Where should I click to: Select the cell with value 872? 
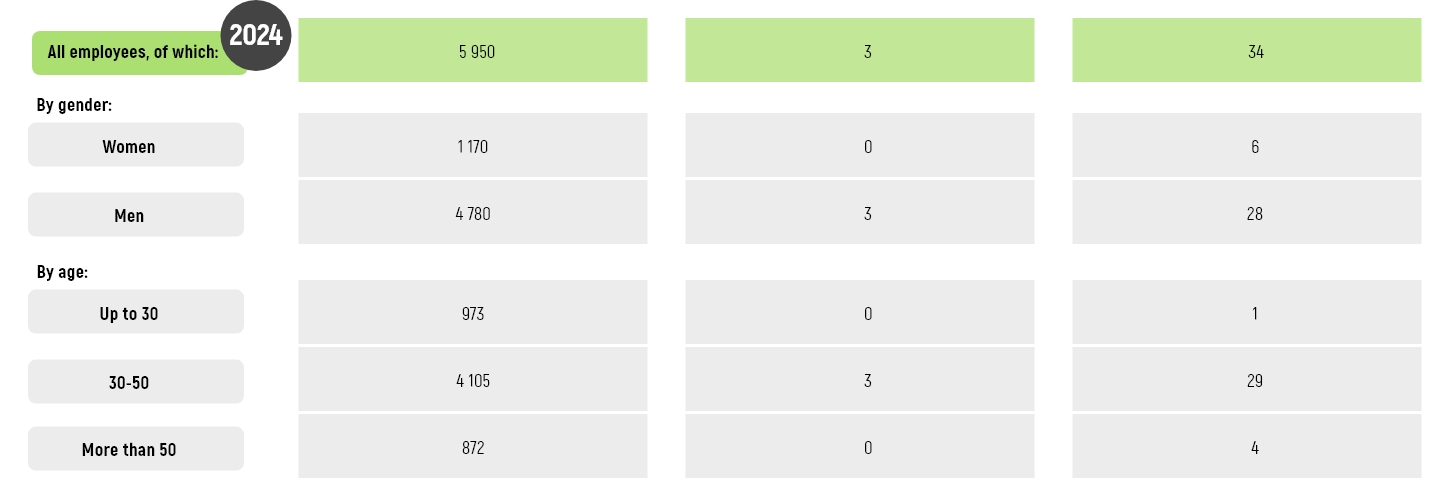473,447
